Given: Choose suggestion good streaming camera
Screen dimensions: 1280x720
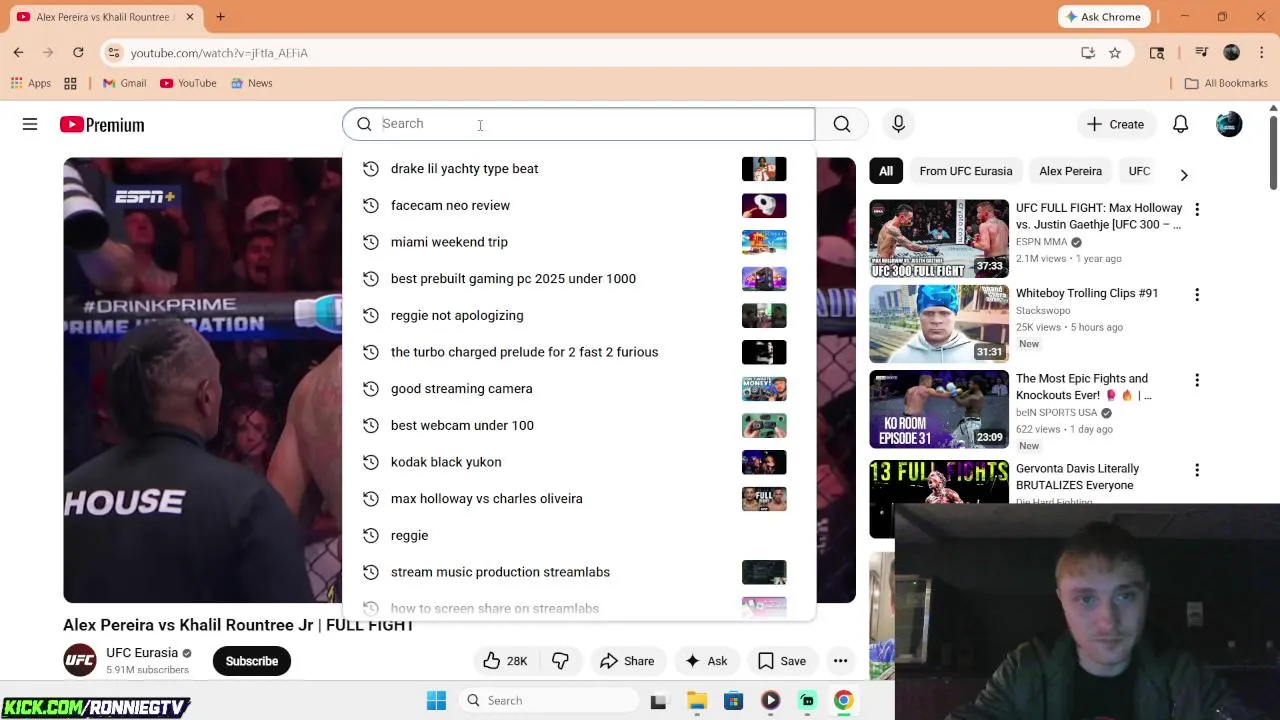Looking at the screenshot, I should (x=578, y=389).
